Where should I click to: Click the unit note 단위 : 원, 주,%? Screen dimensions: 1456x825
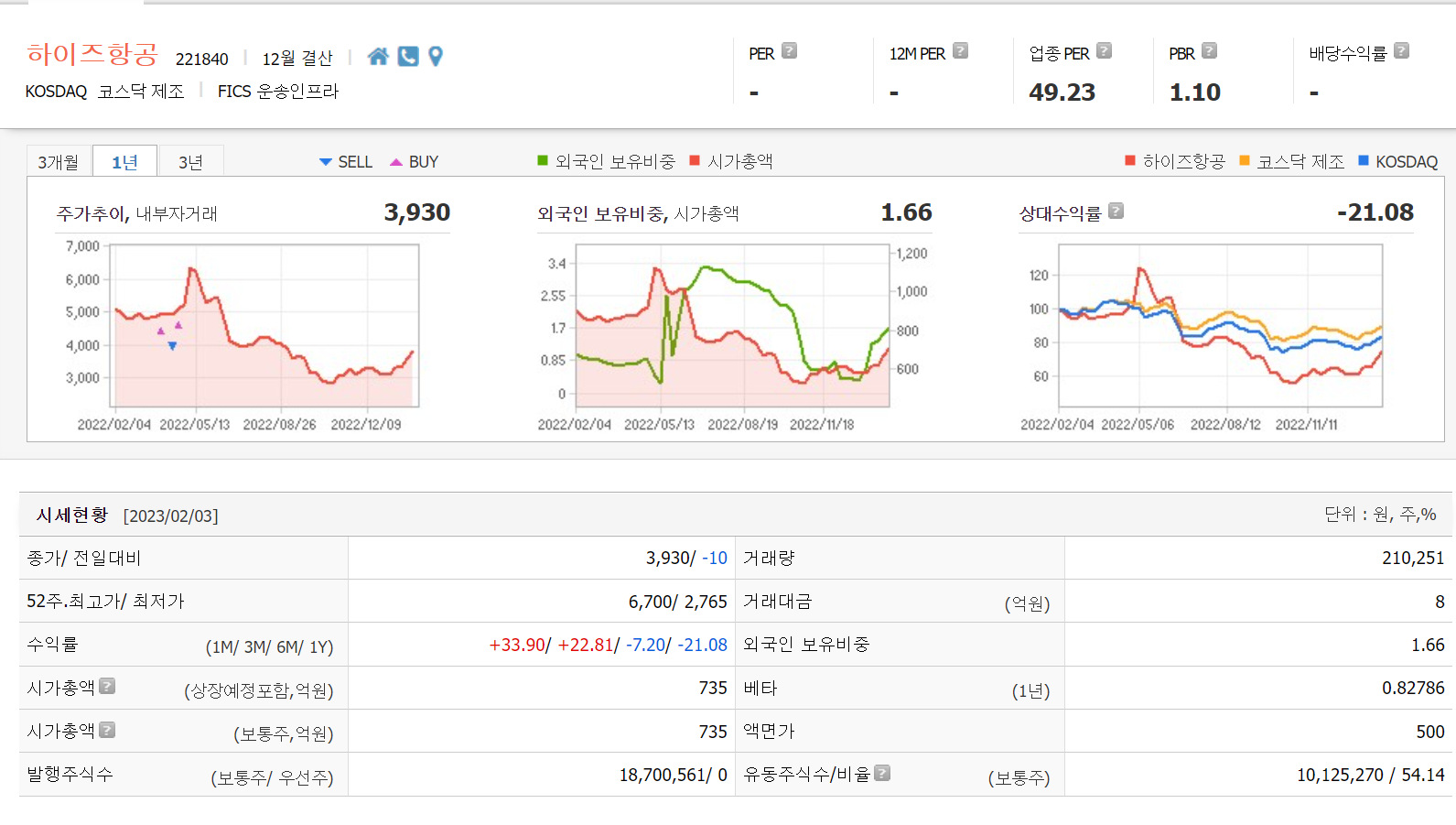point(1380,515)
